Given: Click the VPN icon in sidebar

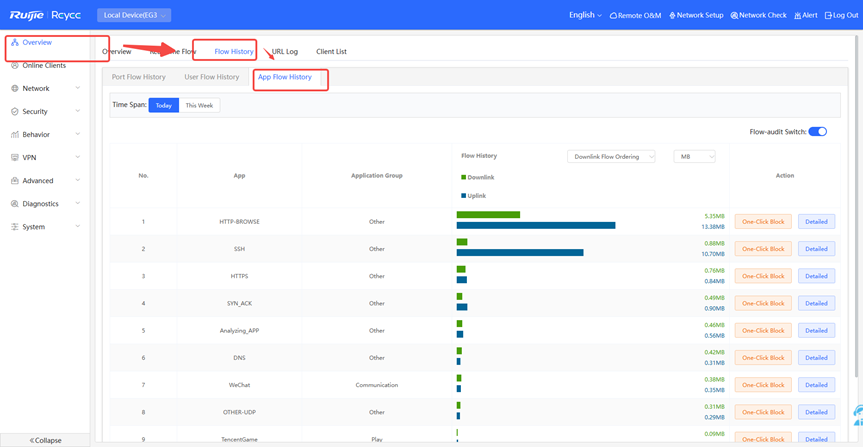Looking at the screenshot, I should [15, 158].
